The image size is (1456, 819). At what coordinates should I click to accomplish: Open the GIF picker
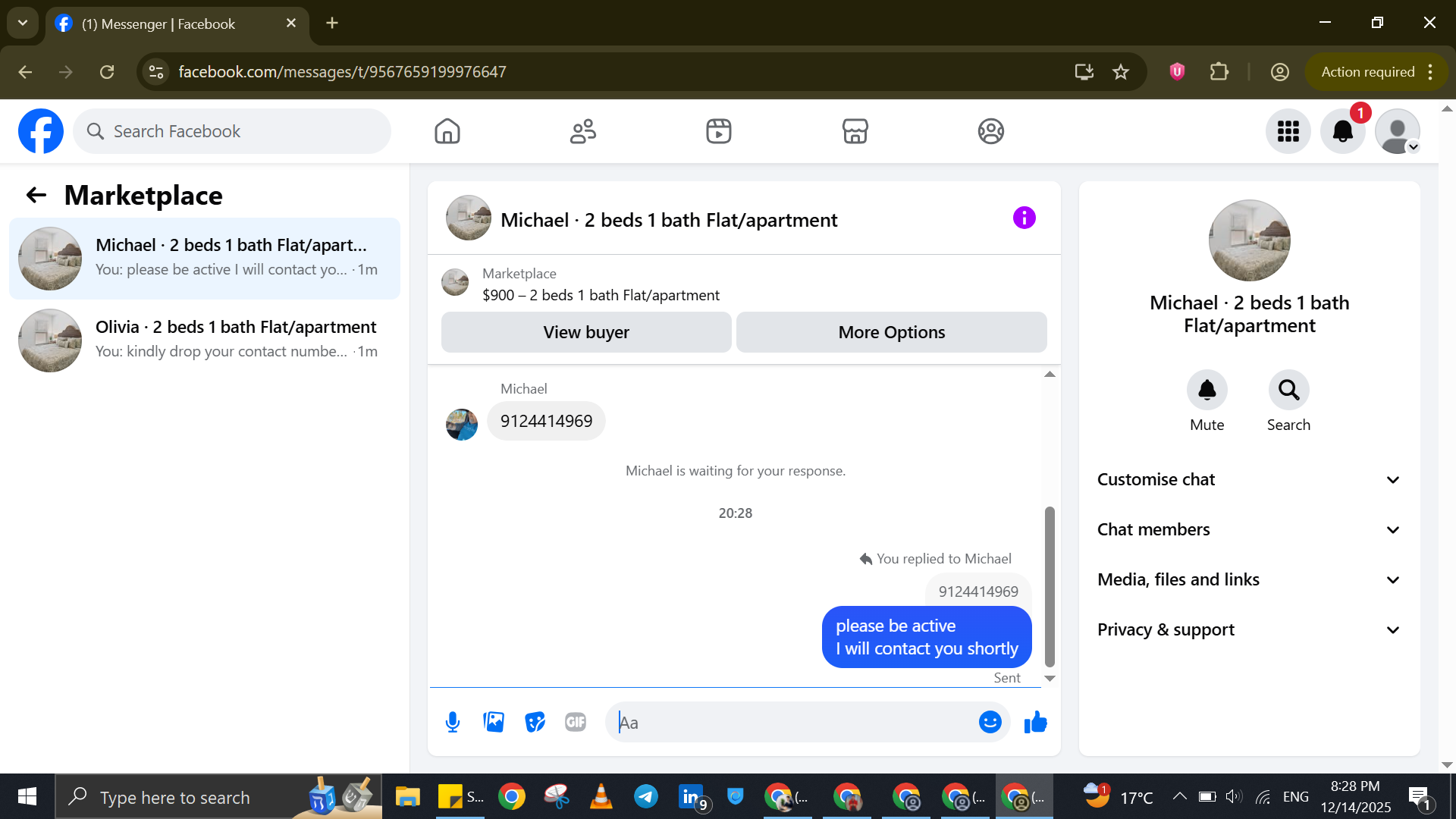576,722
